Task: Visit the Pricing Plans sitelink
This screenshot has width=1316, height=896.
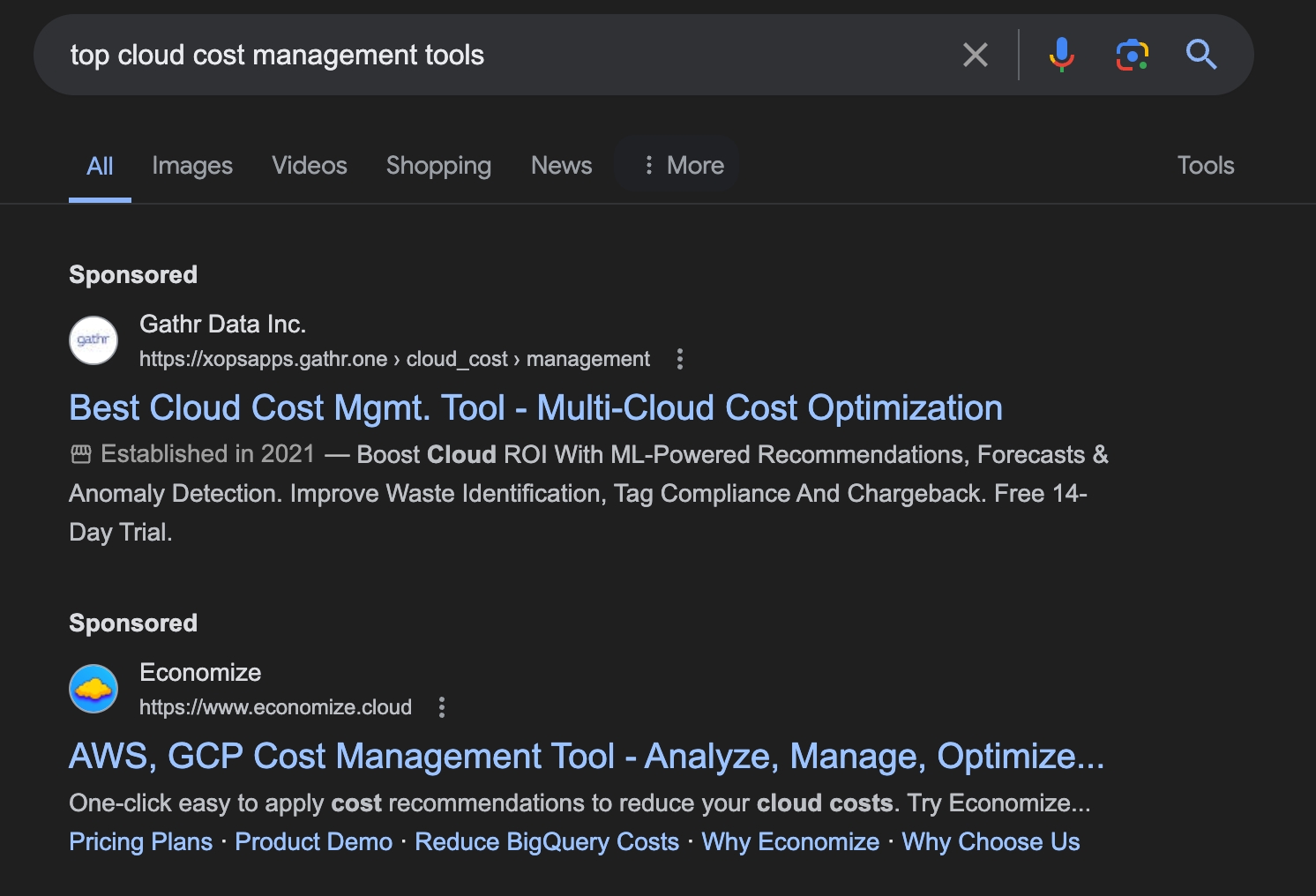Action: click(140, 842)
